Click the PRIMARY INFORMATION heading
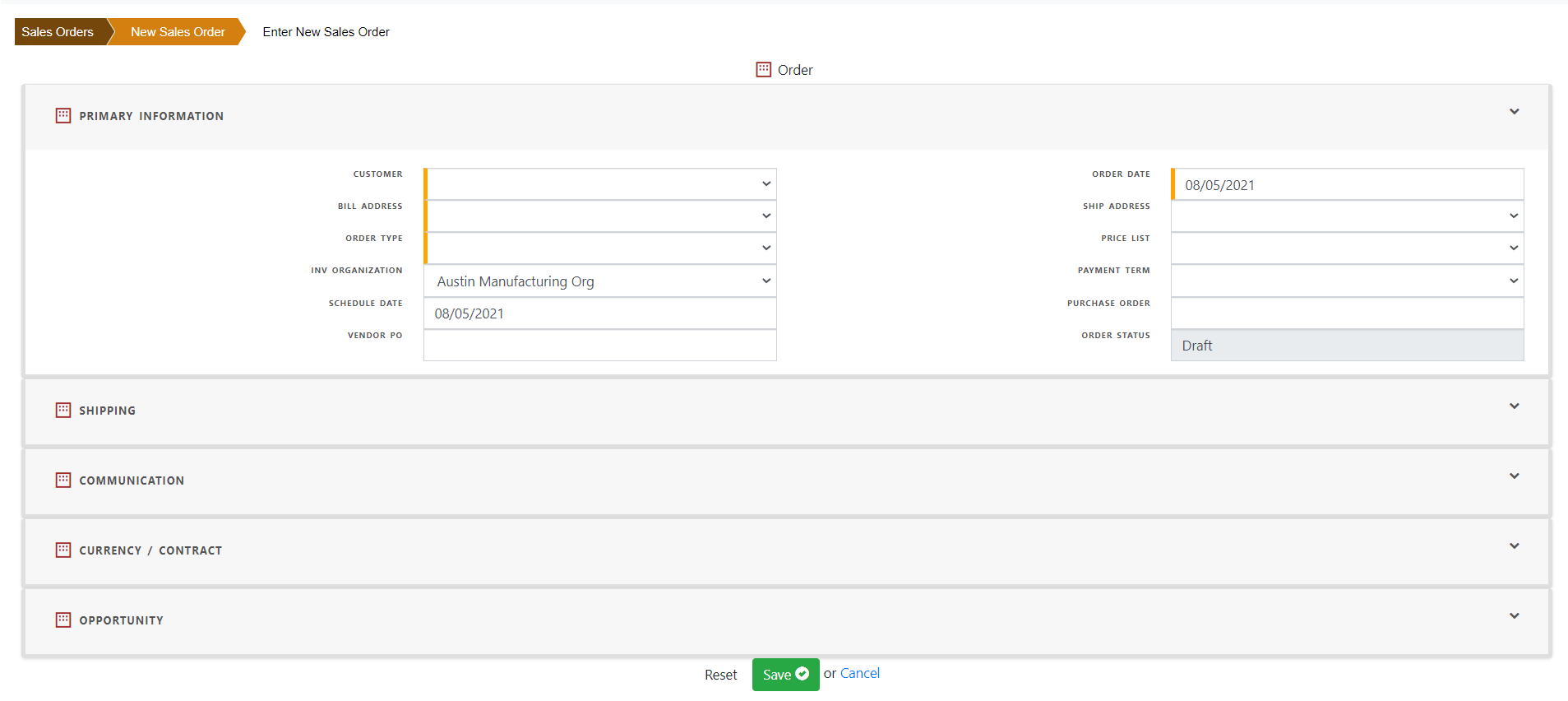Image resolution: width=1568 pixels, height=701 pixels. coord(151,116)
